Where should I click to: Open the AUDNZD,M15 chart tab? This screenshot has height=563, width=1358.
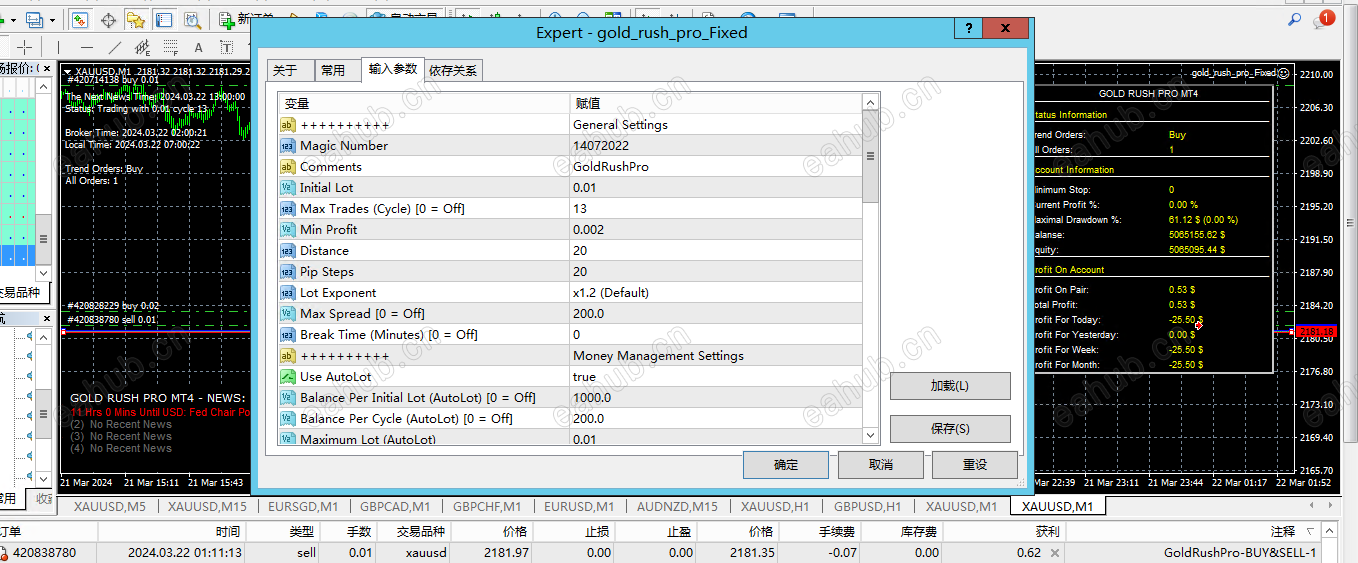tap(677, 506)
